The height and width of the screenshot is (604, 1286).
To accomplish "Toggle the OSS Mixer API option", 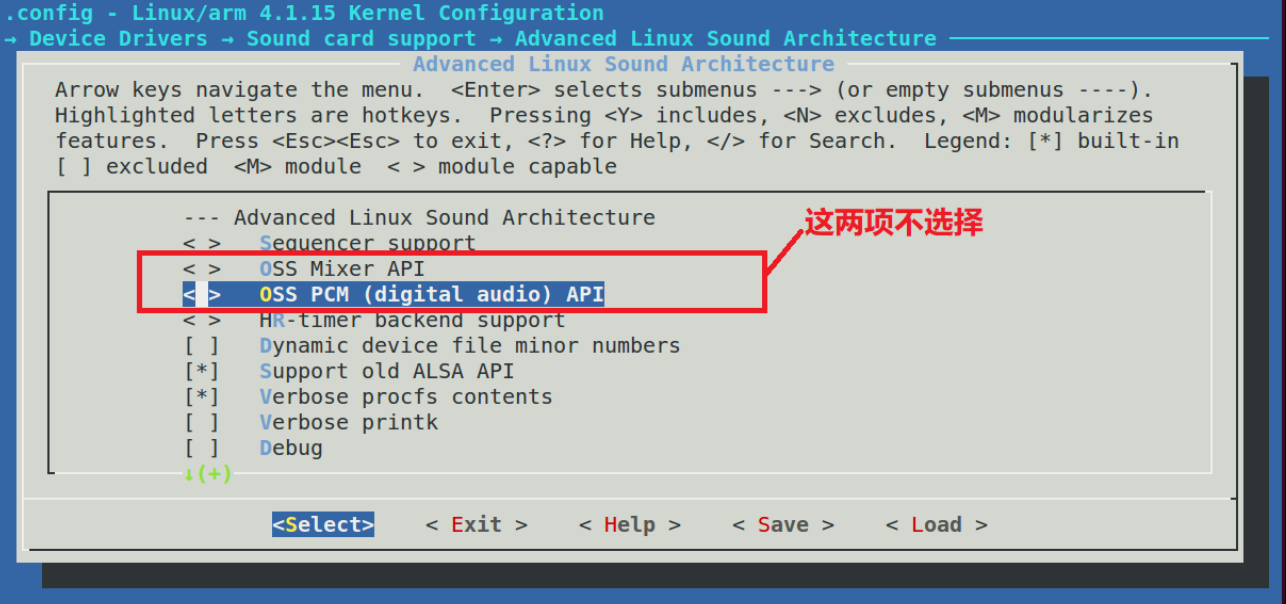I will coord(202,269).
